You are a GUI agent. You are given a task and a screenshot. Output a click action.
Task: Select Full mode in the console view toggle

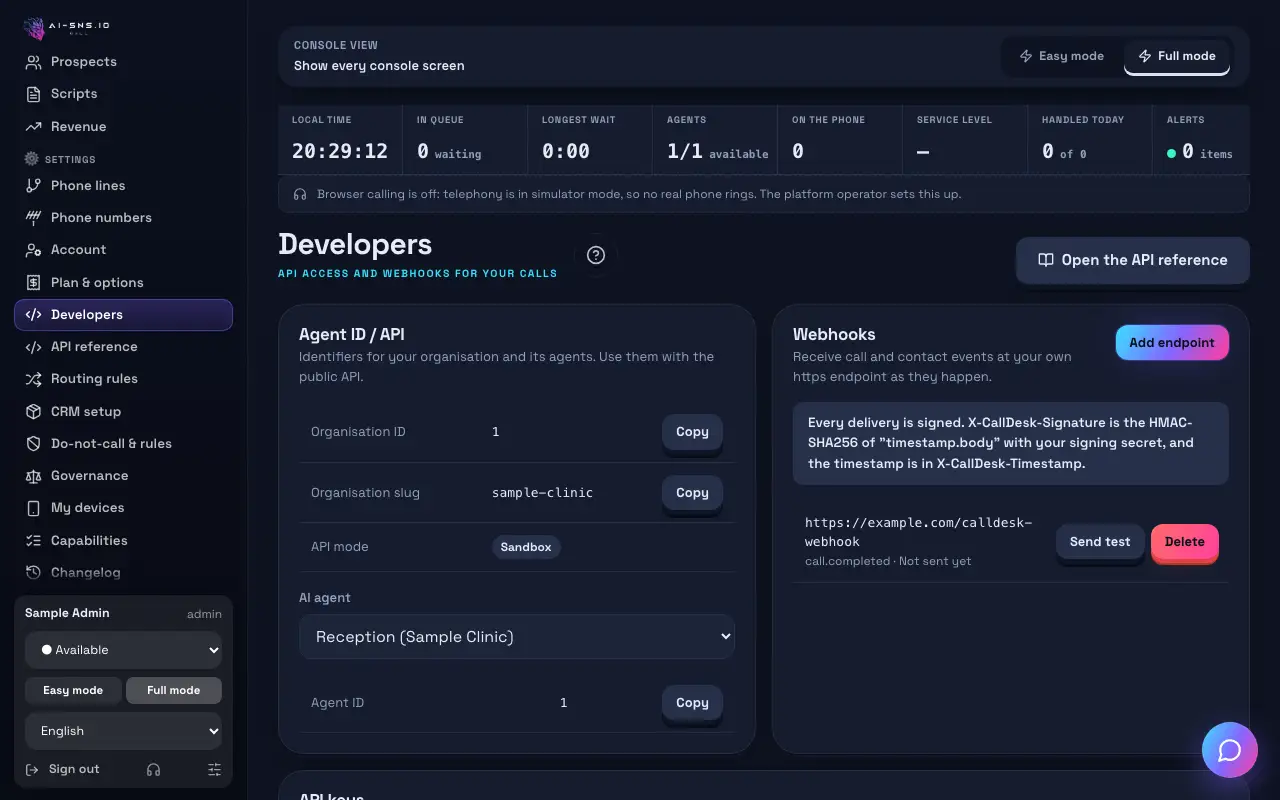coord(1177,56)
